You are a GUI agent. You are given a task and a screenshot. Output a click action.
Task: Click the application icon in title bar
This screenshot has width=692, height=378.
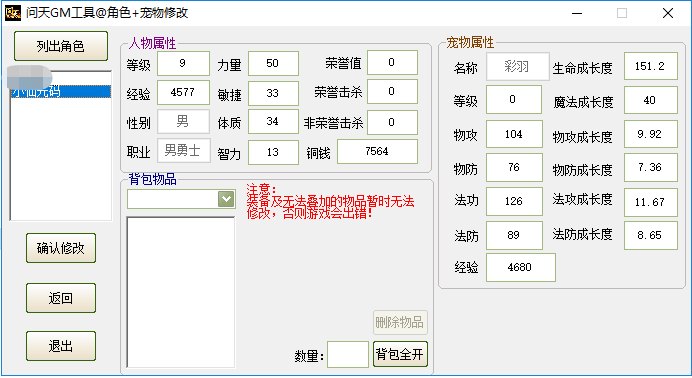13,13
